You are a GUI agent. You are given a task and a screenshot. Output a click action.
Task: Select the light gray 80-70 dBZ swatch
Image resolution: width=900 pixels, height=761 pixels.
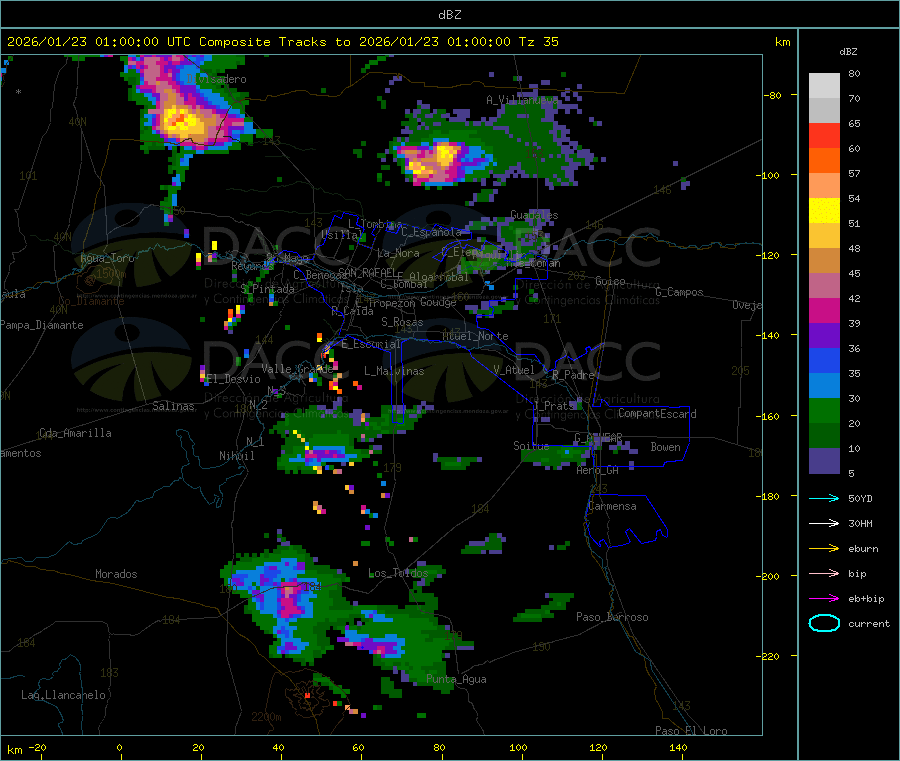tap(824, 86)
